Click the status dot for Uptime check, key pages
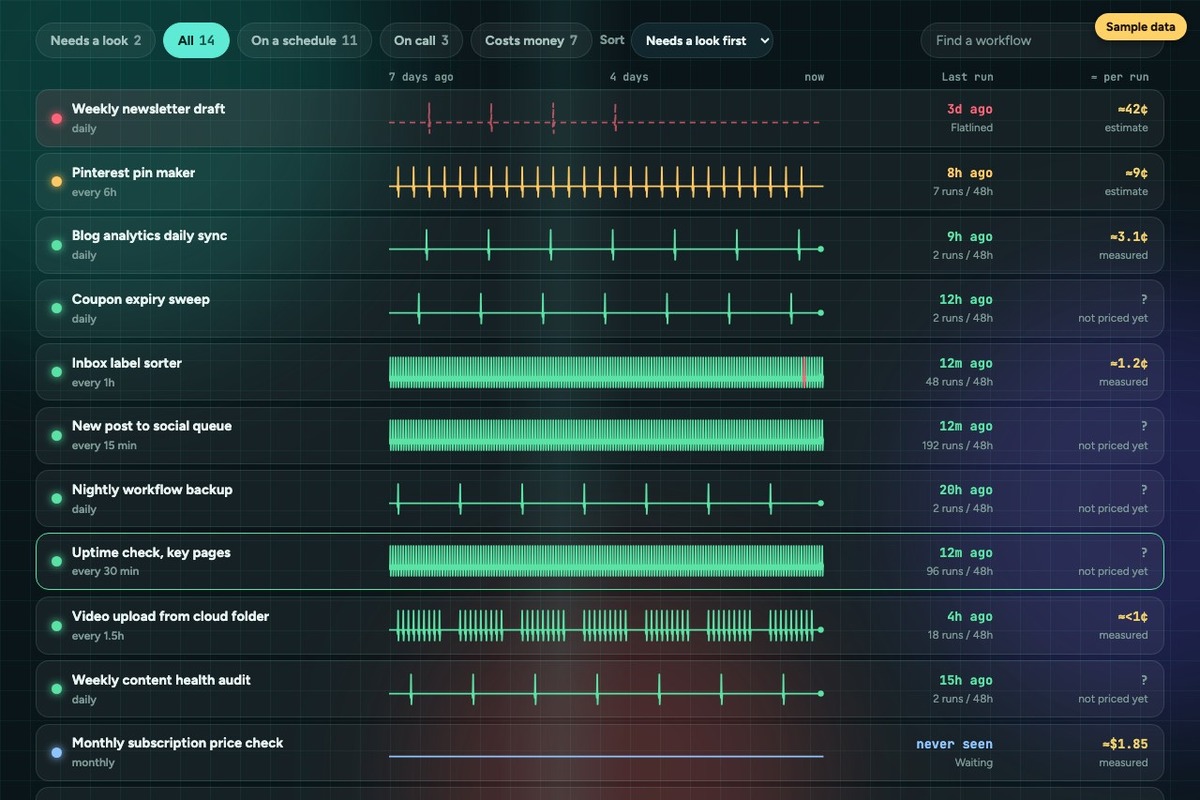The height and width of the screenshot is (800, 1200). (56, 562)
